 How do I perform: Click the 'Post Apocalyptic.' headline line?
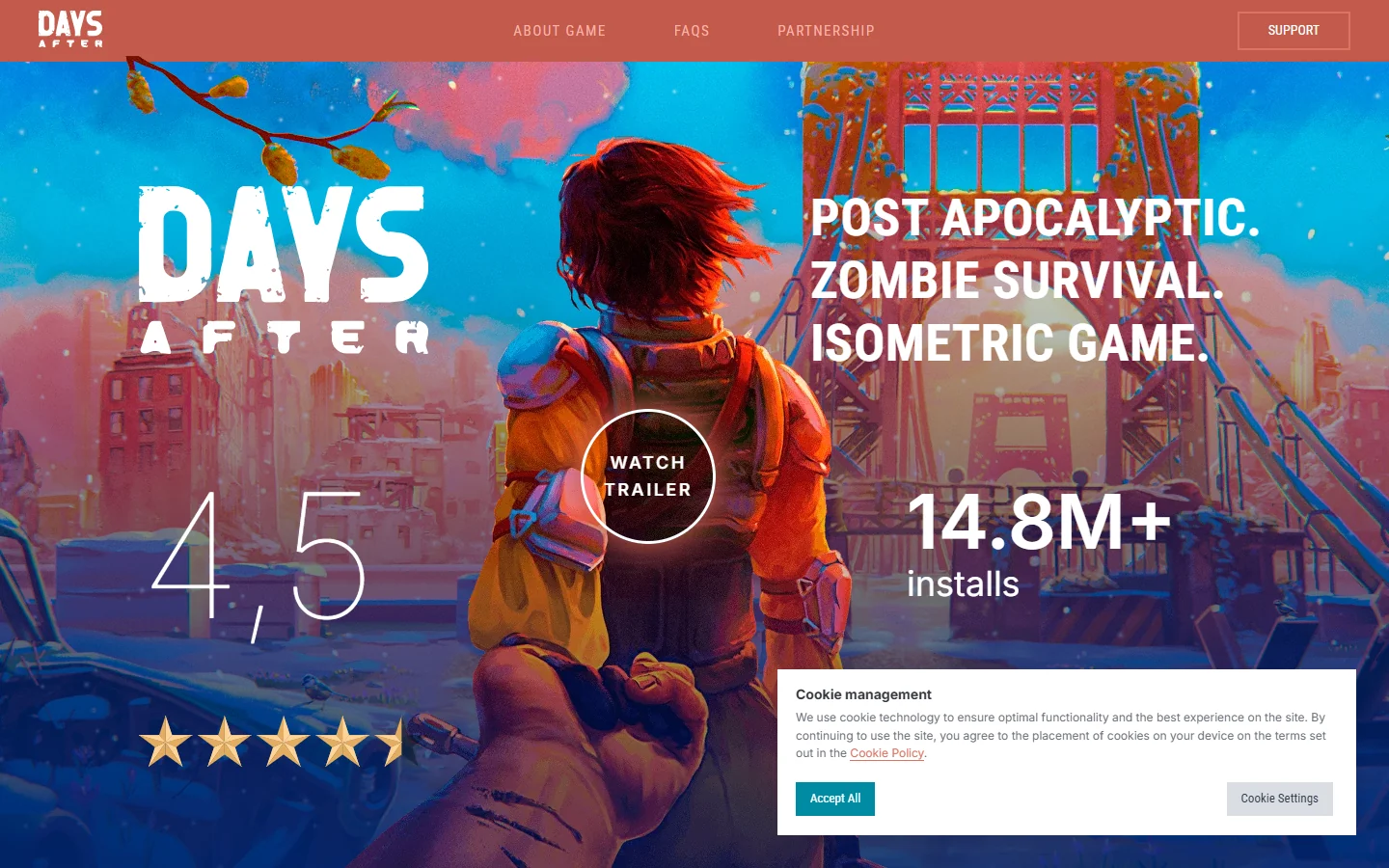click(1035, 218)
